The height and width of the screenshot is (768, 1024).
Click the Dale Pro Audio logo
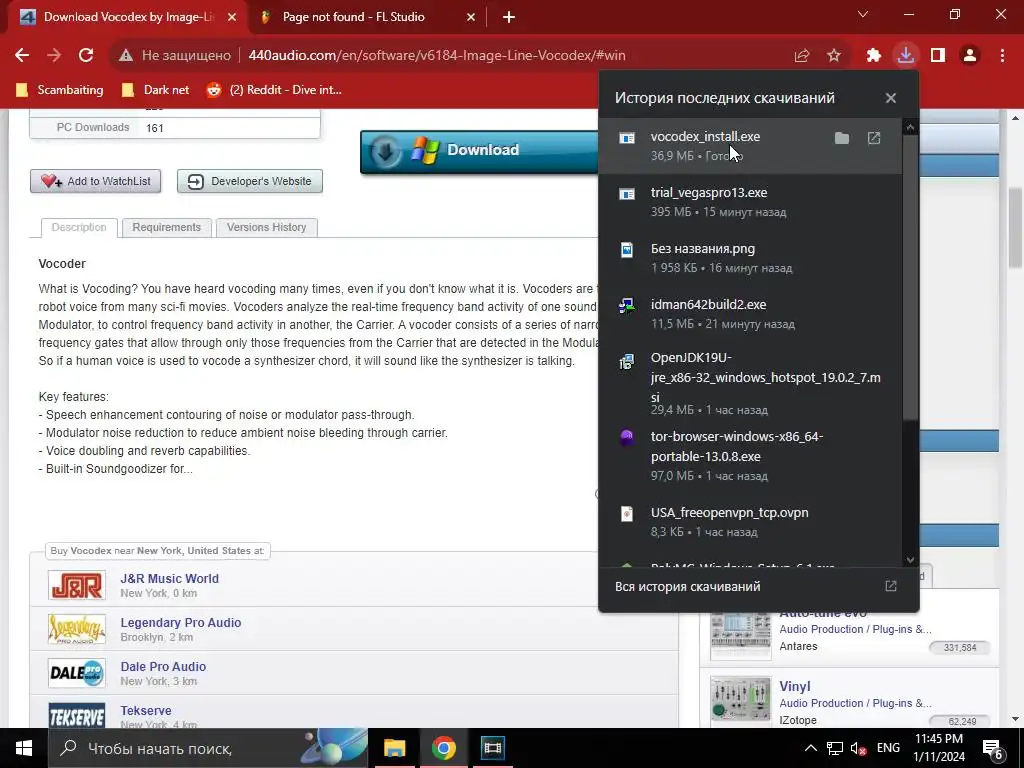[76, 673]
